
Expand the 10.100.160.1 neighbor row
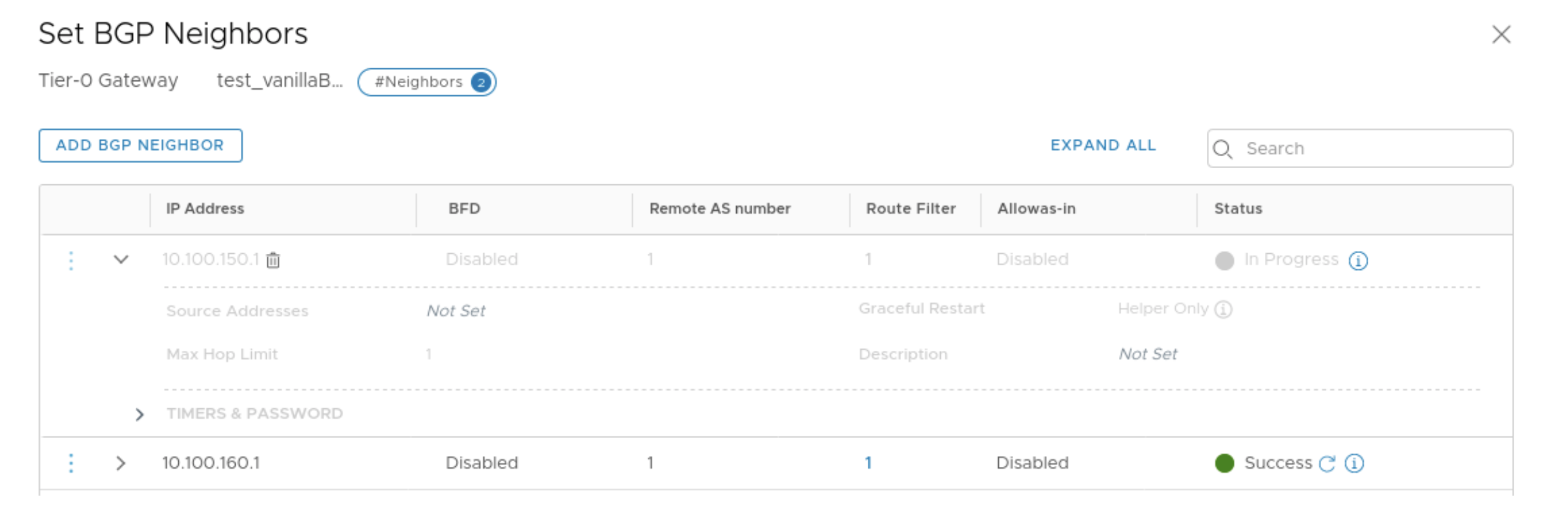pyautogui.click(x=121, y=463)
